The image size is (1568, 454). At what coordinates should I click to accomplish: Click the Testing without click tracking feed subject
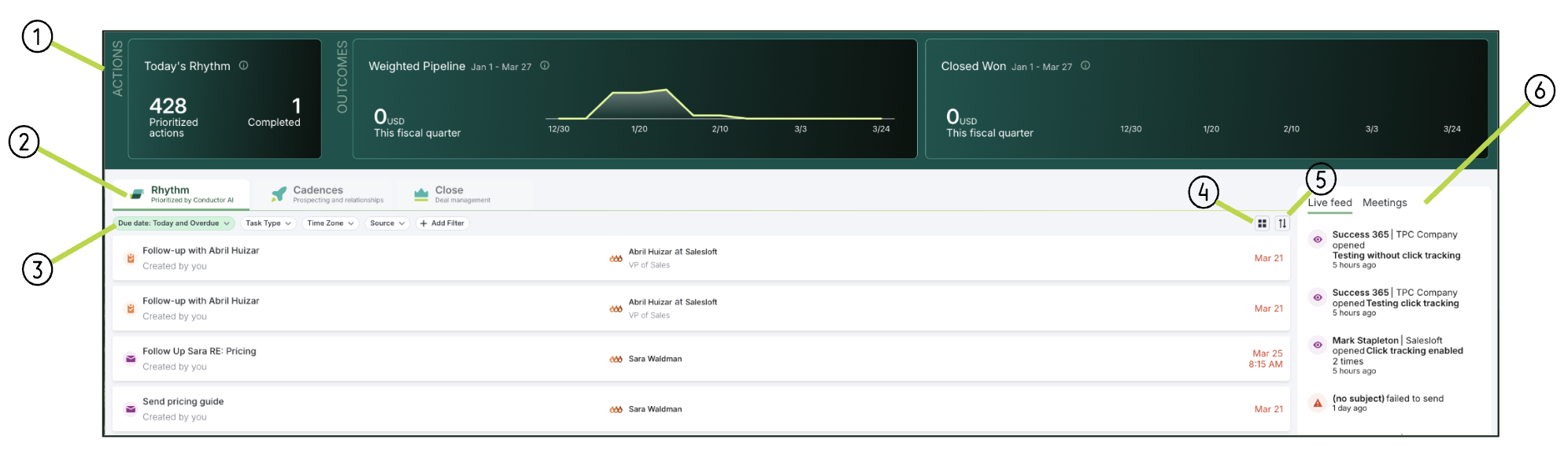coord(1396,256)
